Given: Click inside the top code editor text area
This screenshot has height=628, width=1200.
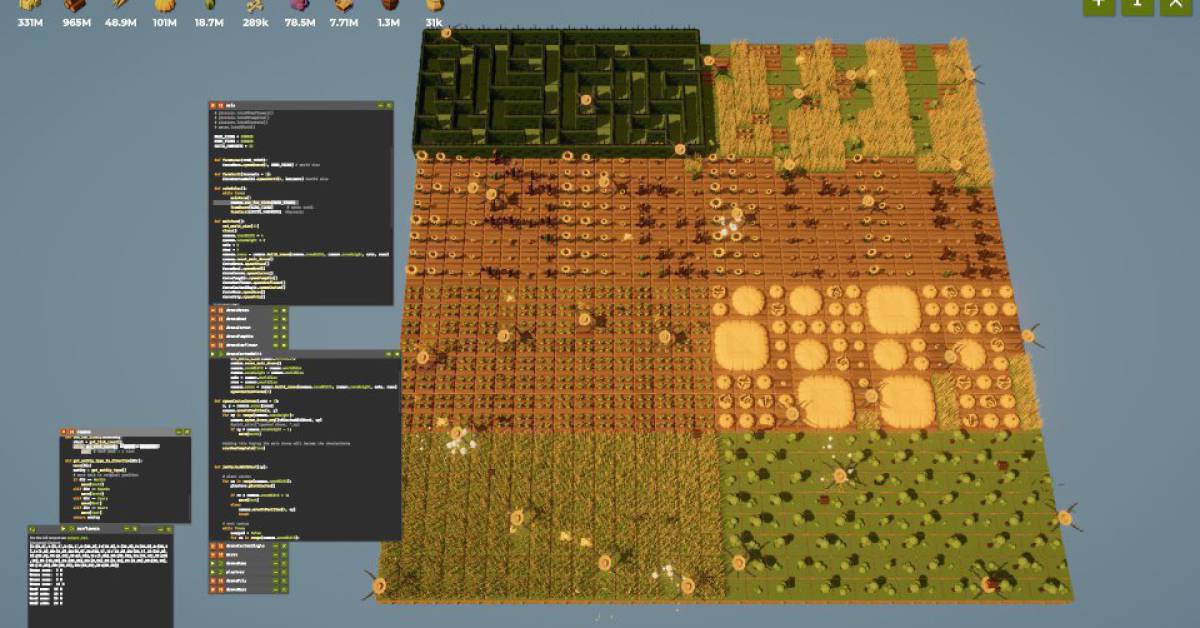Looking at the screenshot, I should [300, 200].
